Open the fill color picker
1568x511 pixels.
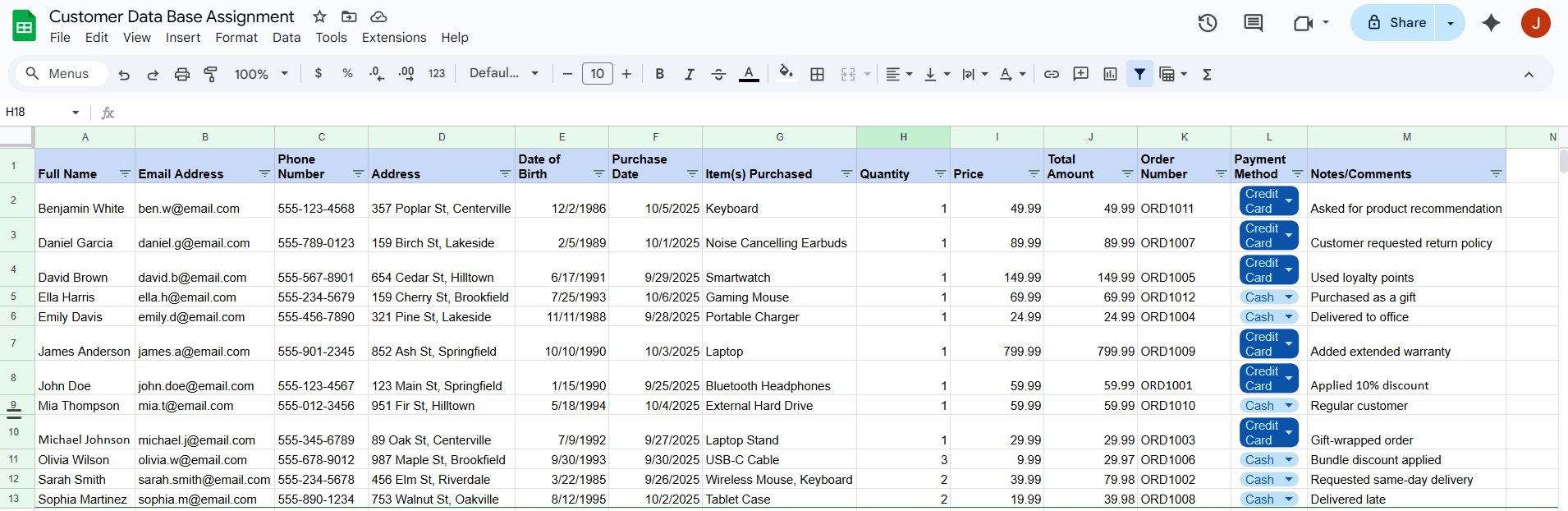(786, 74)
